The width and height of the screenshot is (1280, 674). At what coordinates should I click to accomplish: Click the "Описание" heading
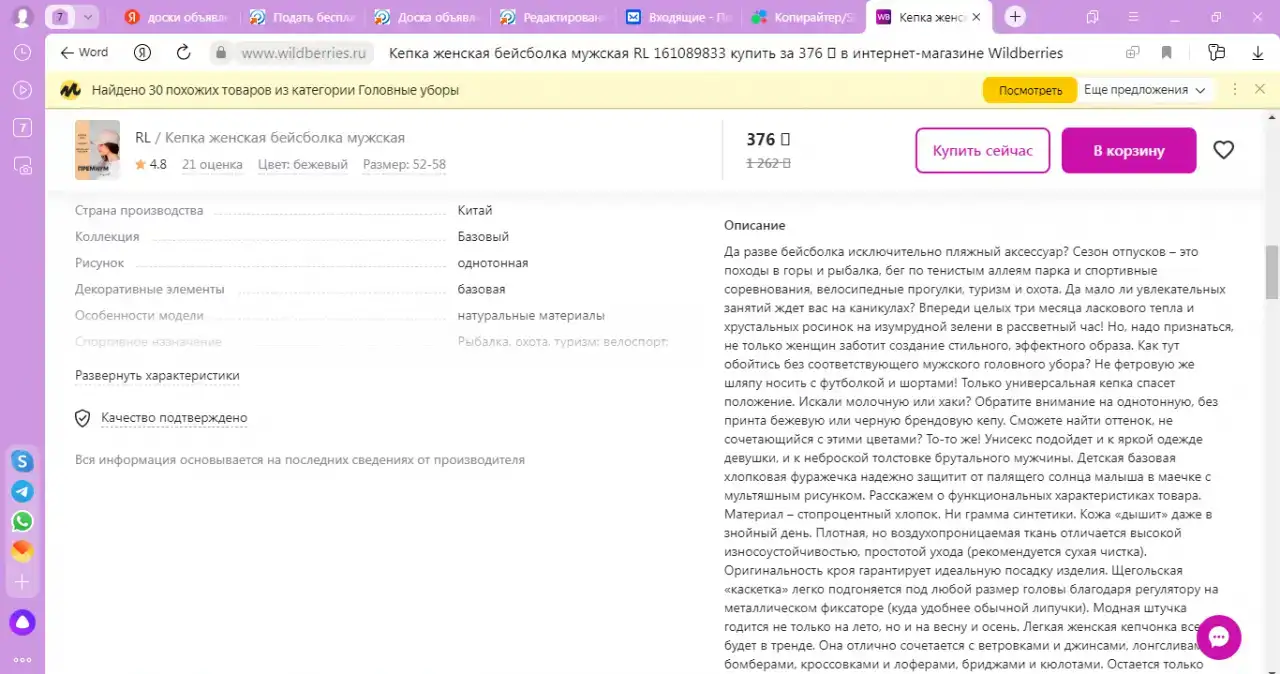755,225
